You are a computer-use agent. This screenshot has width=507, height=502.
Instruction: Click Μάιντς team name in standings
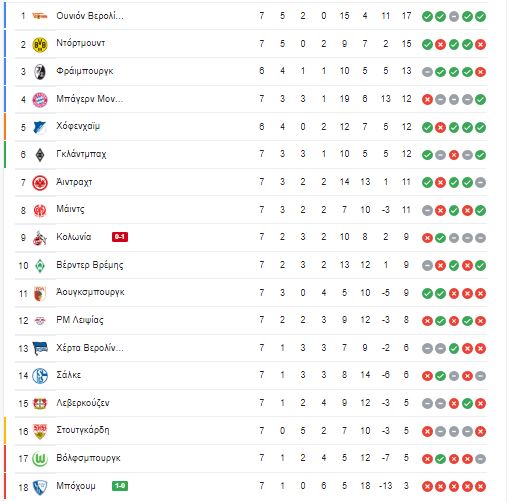[x=70, y=209]
